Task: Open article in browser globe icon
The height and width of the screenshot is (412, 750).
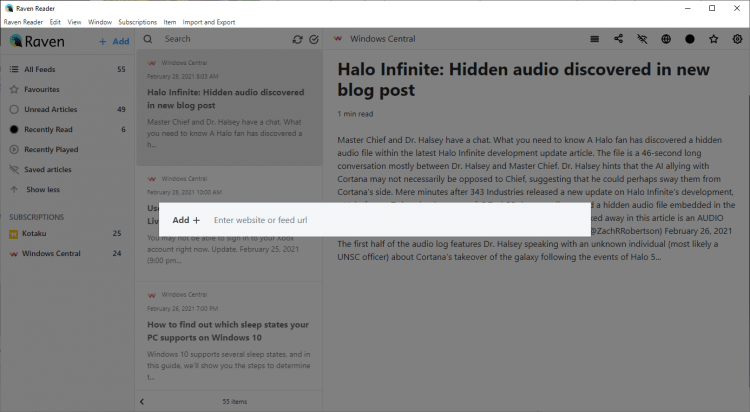Action: click(666, 39)
